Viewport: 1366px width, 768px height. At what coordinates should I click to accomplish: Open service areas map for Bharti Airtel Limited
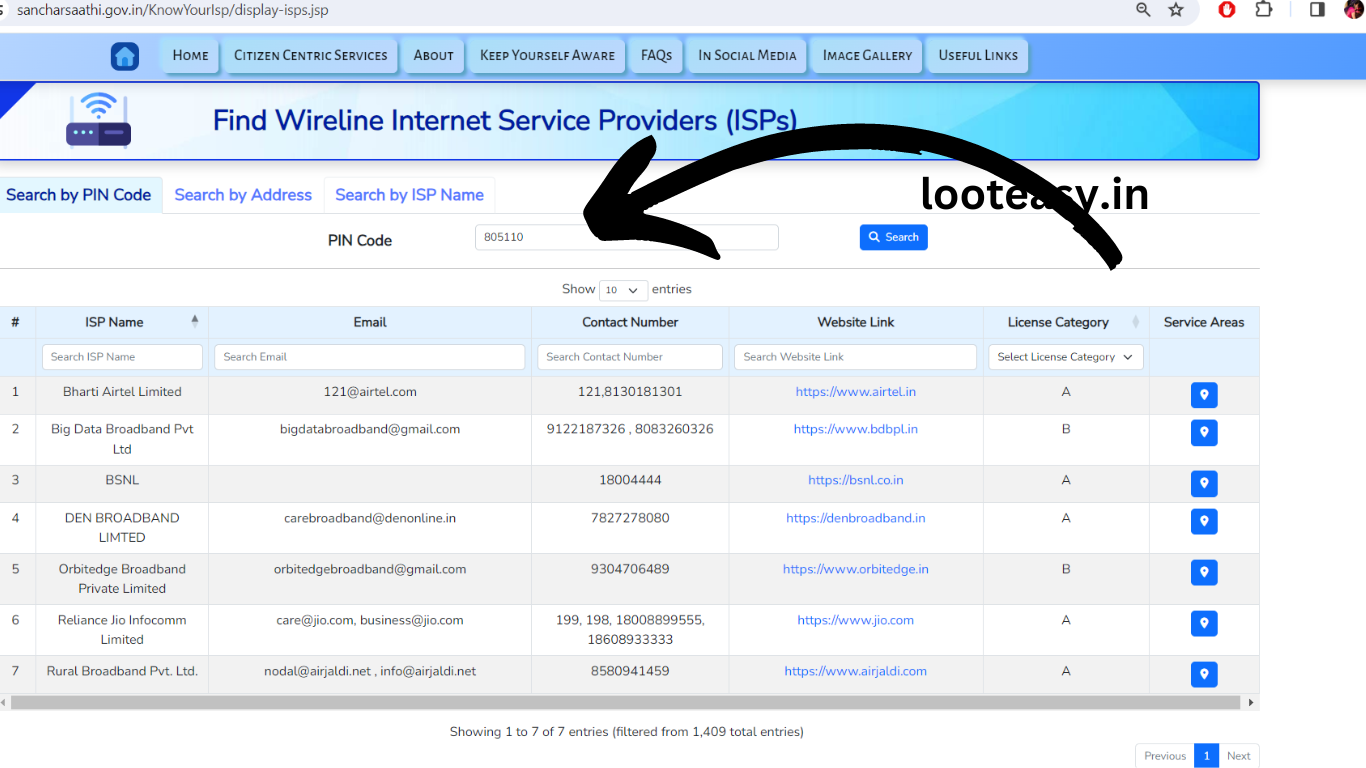(x=1204, y=395)
